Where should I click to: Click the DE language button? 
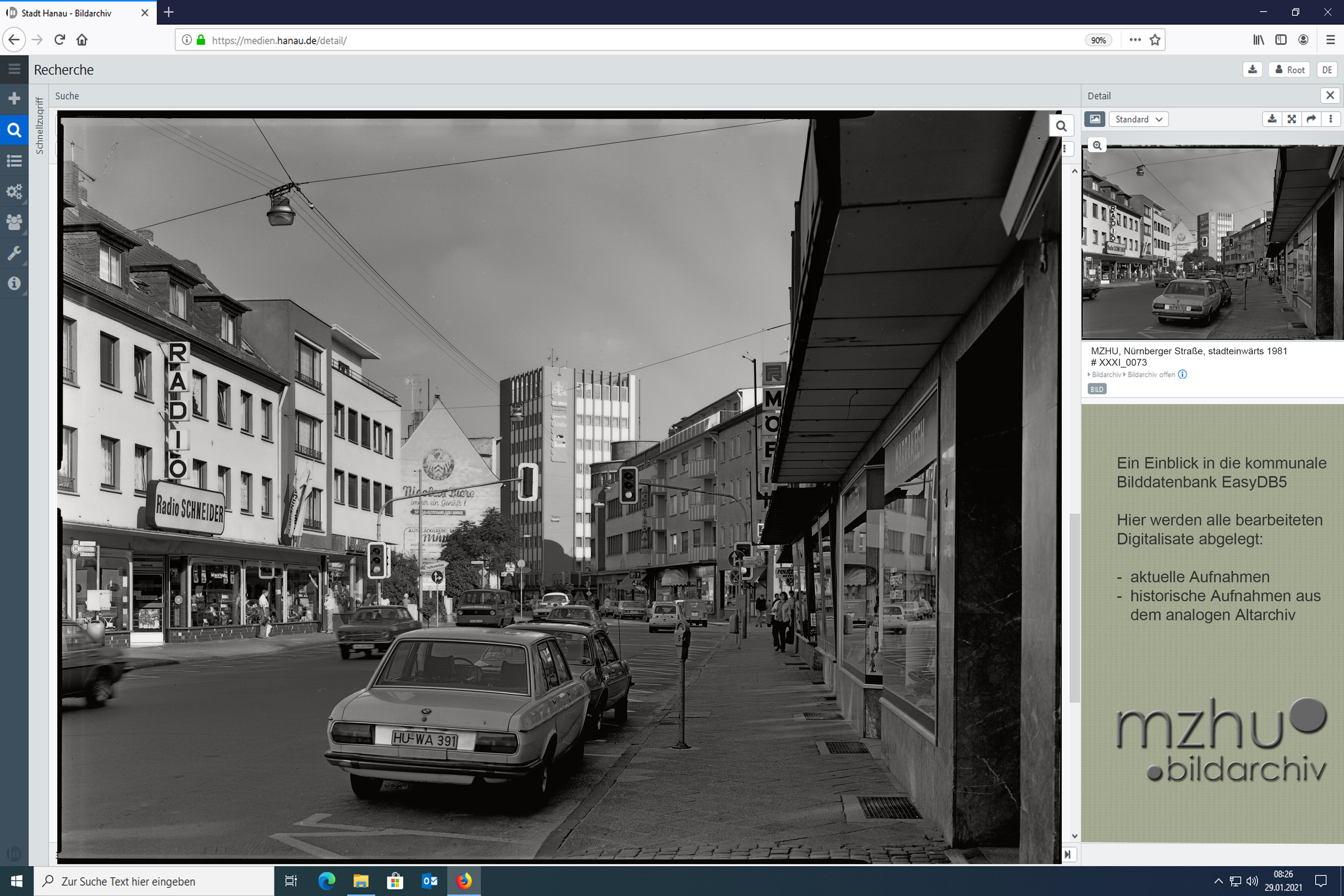(1326, 70)
